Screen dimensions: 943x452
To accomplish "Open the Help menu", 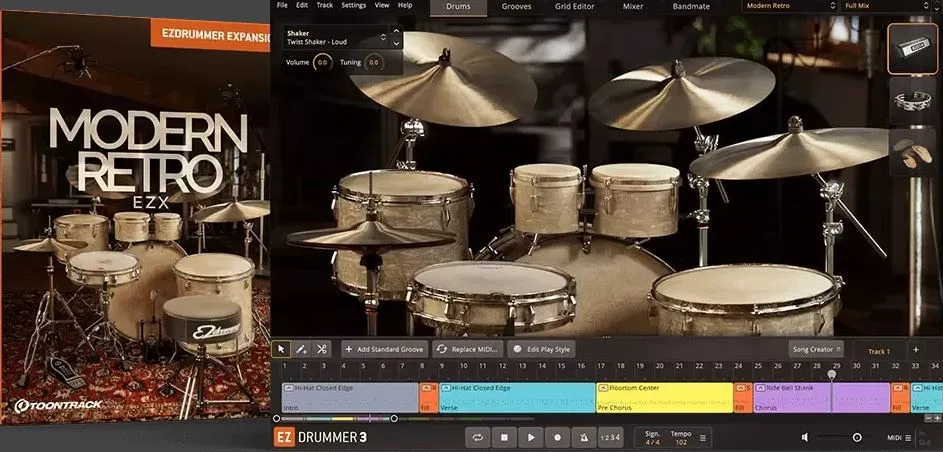I will tap(405, 5).
